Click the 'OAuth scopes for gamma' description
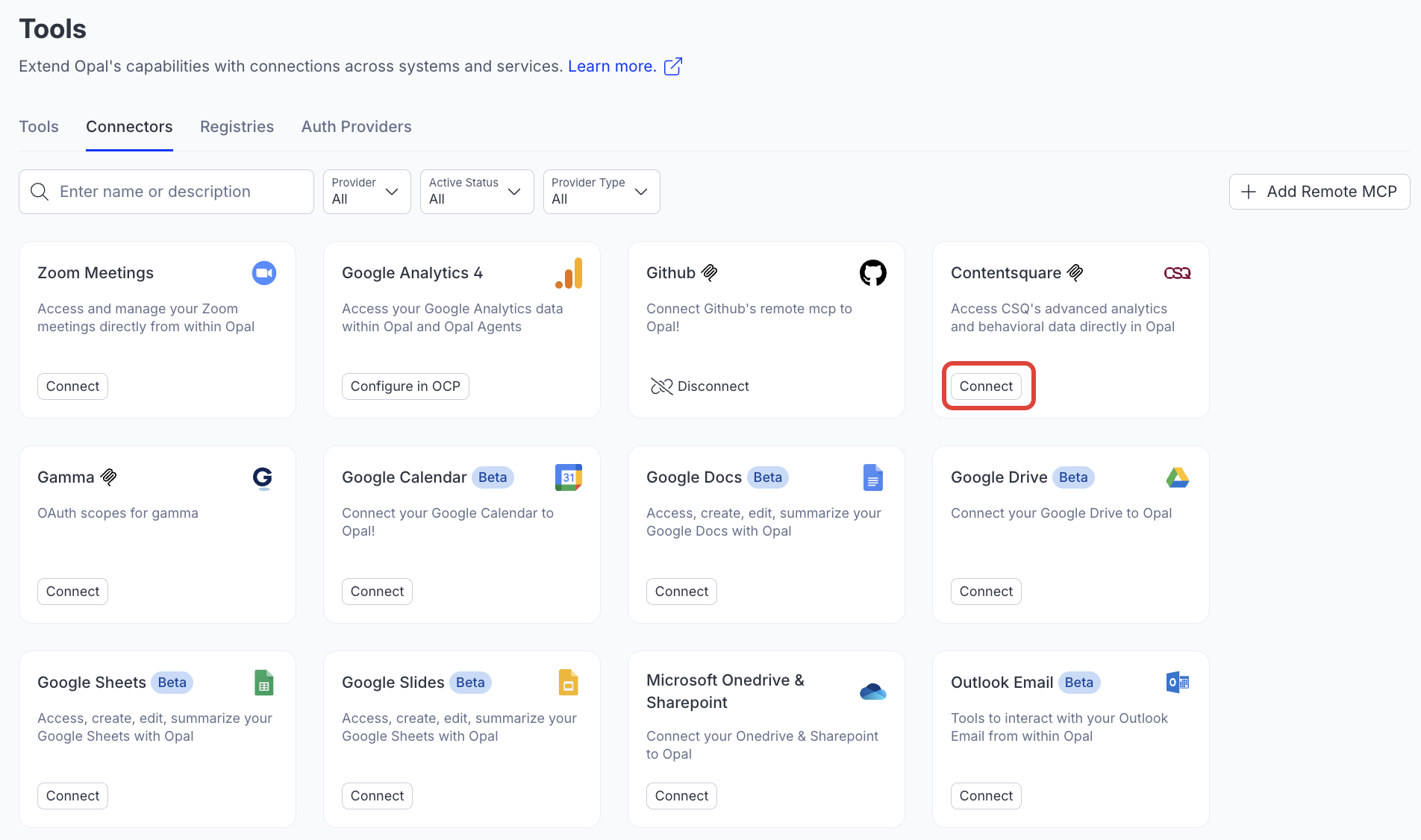 118,513
